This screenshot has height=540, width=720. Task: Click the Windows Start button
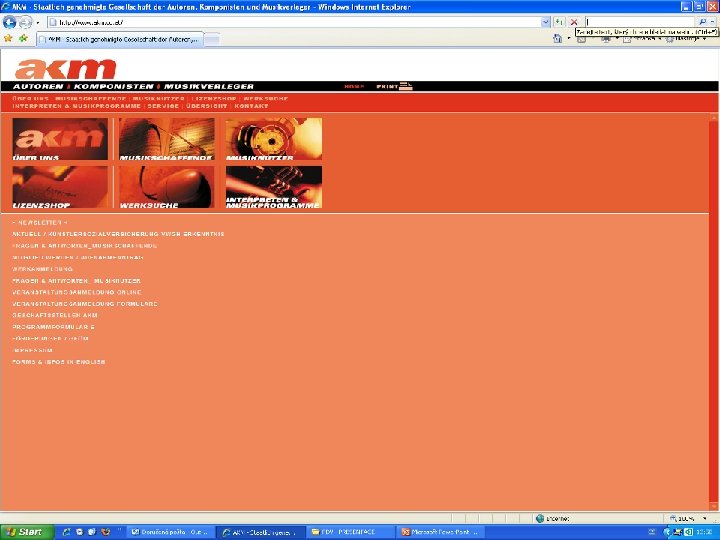(x=27, y=532)
